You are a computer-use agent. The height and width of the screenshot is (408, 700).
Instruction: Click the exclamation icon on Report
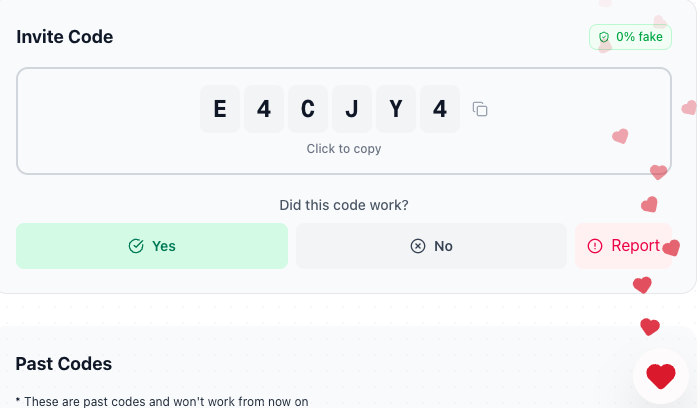point(595,246)
